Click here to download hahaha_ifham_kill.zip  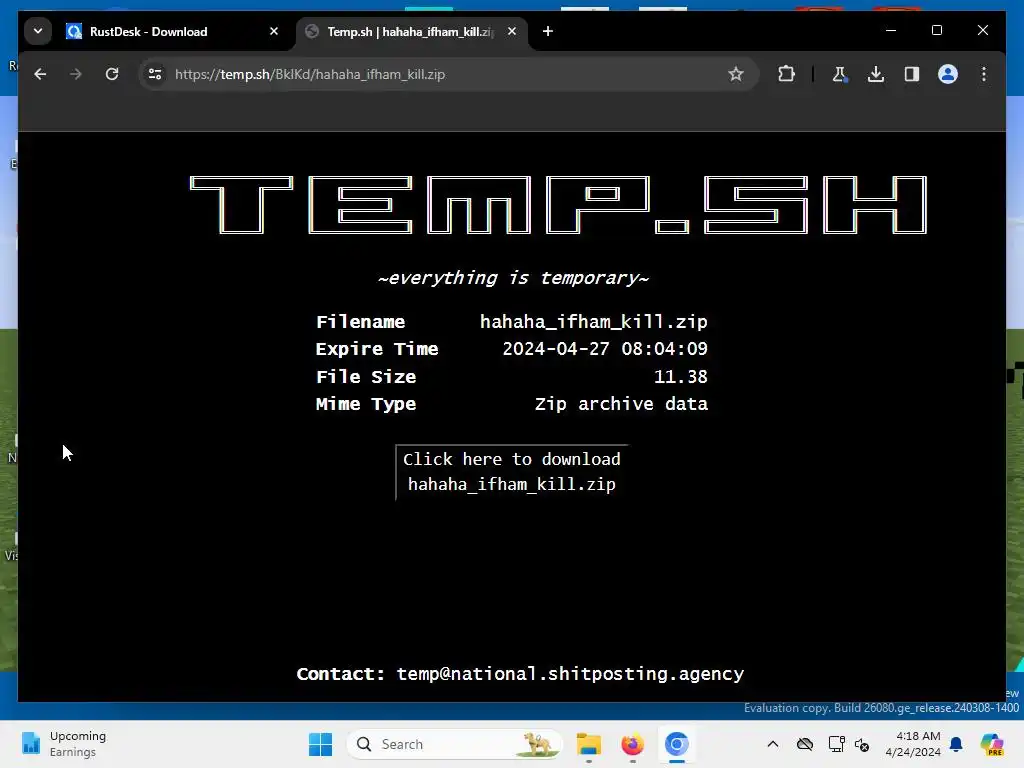click(511, 472)
